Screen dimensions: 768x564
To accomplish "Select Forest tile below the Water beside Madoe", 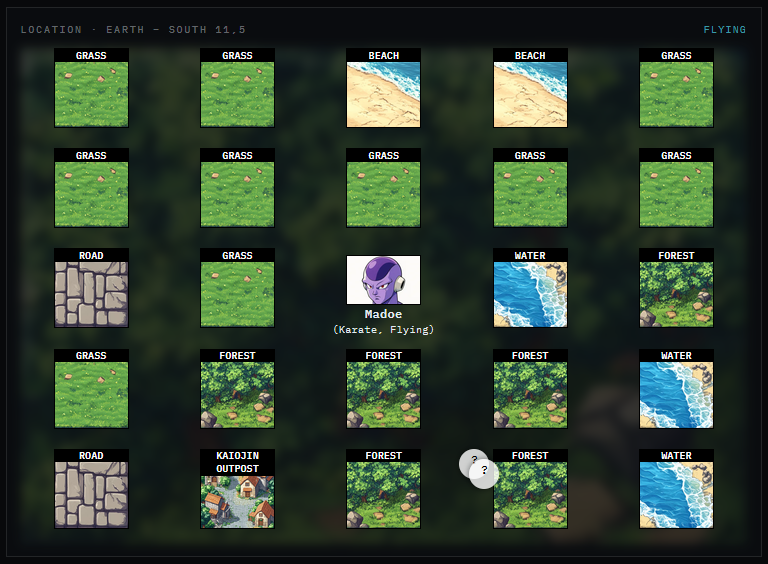I will click(530, 389).
